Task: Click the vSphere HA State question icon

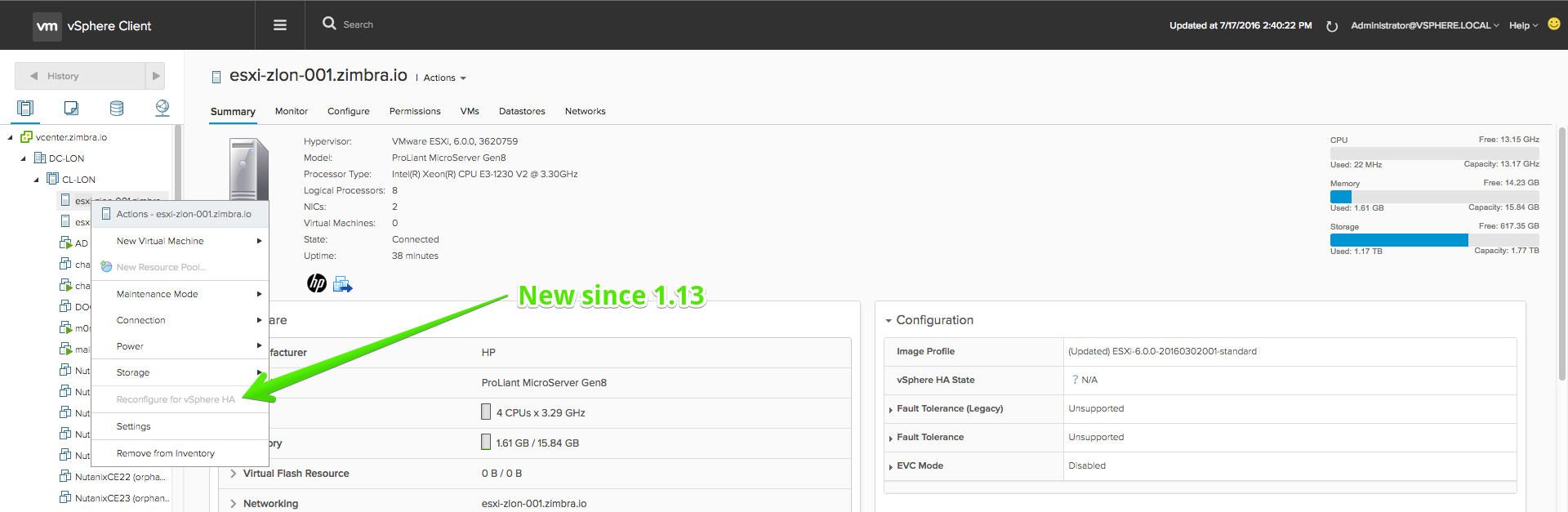Action: click(1075, 380)
